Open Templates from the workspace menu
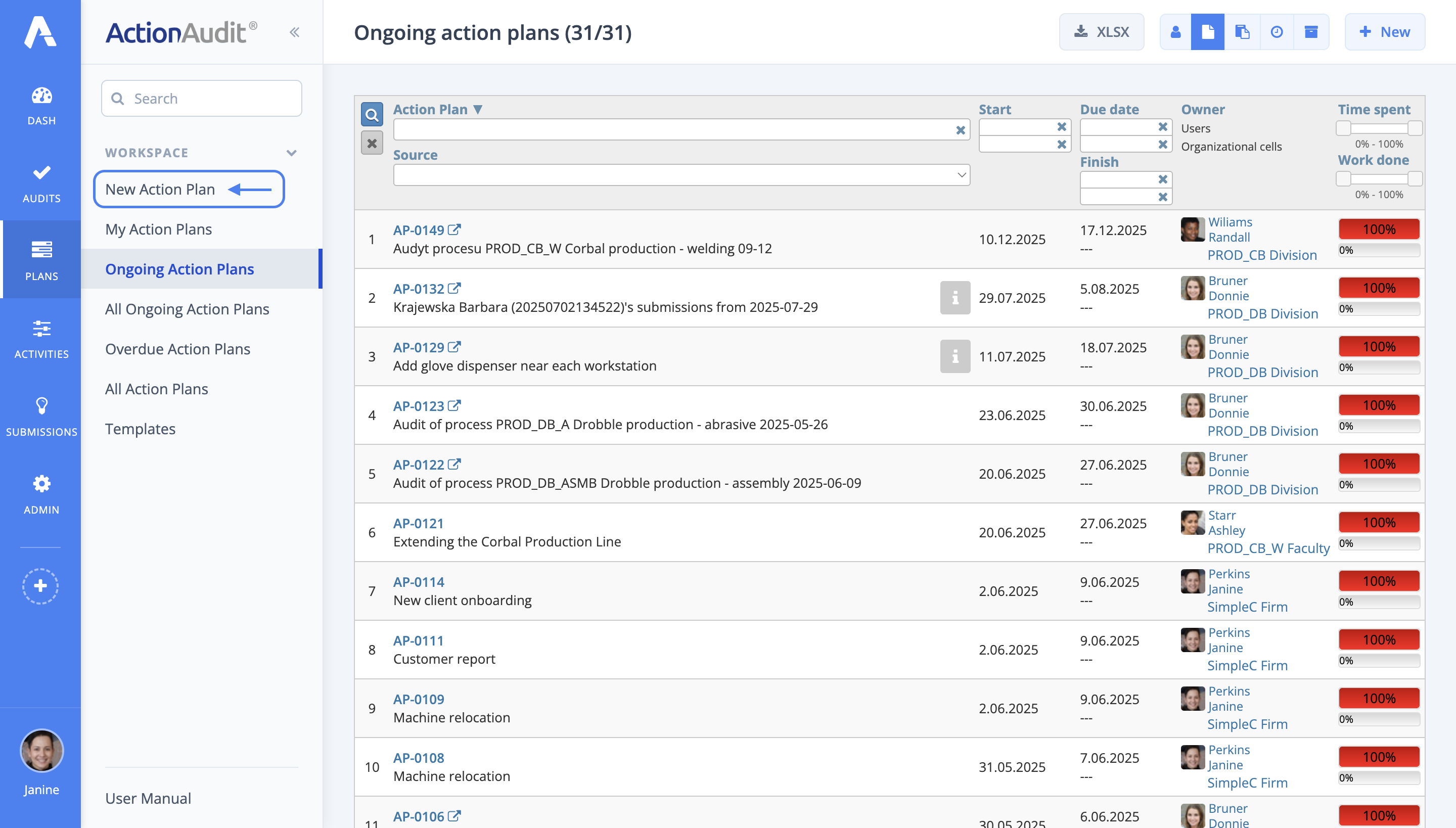This screenshot has width=1456, height=828. coord(140,429)
